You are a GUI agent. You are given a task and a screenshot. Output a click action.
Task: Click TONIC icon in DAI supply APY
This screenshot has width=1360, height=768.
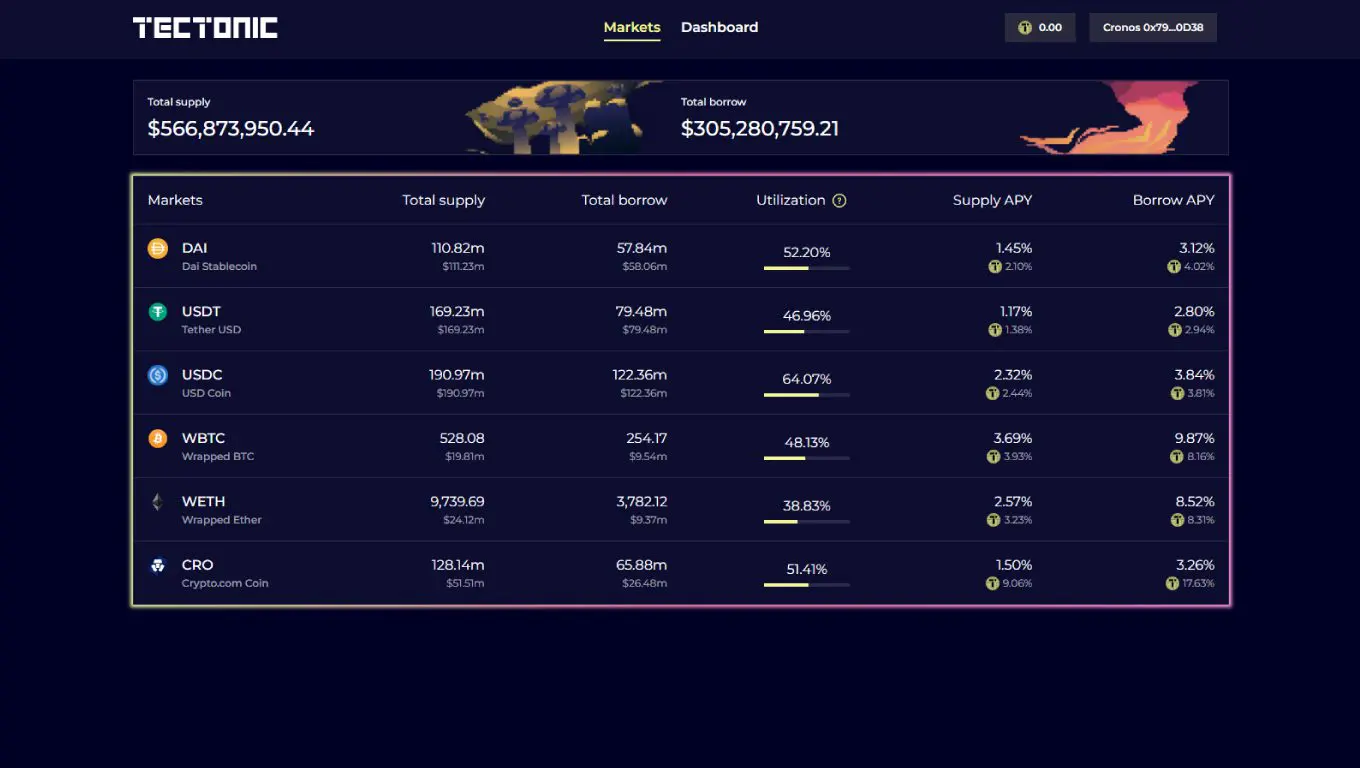click(995, 267)
